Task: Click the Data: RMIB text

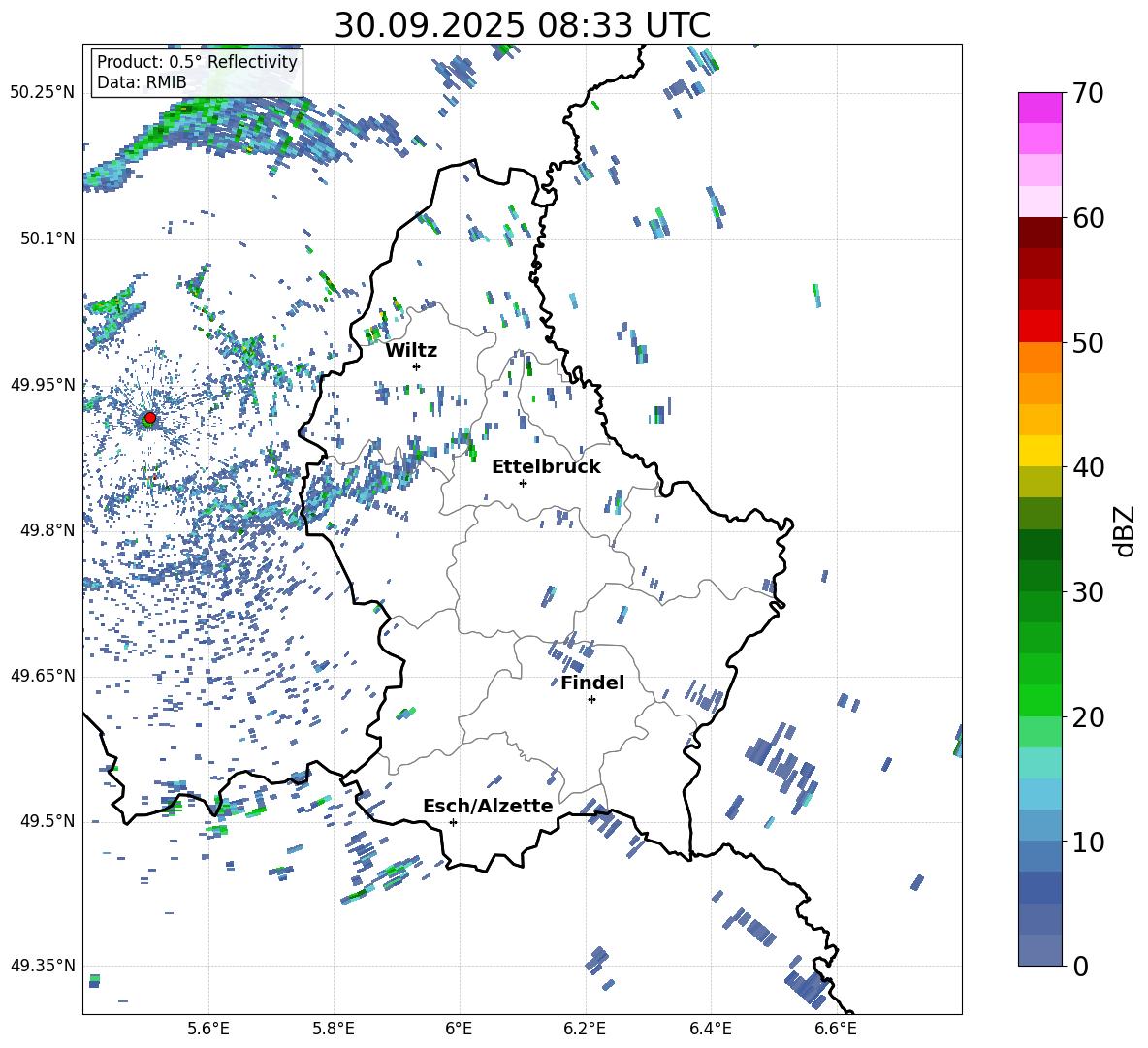Action: [x=142, y=82]
